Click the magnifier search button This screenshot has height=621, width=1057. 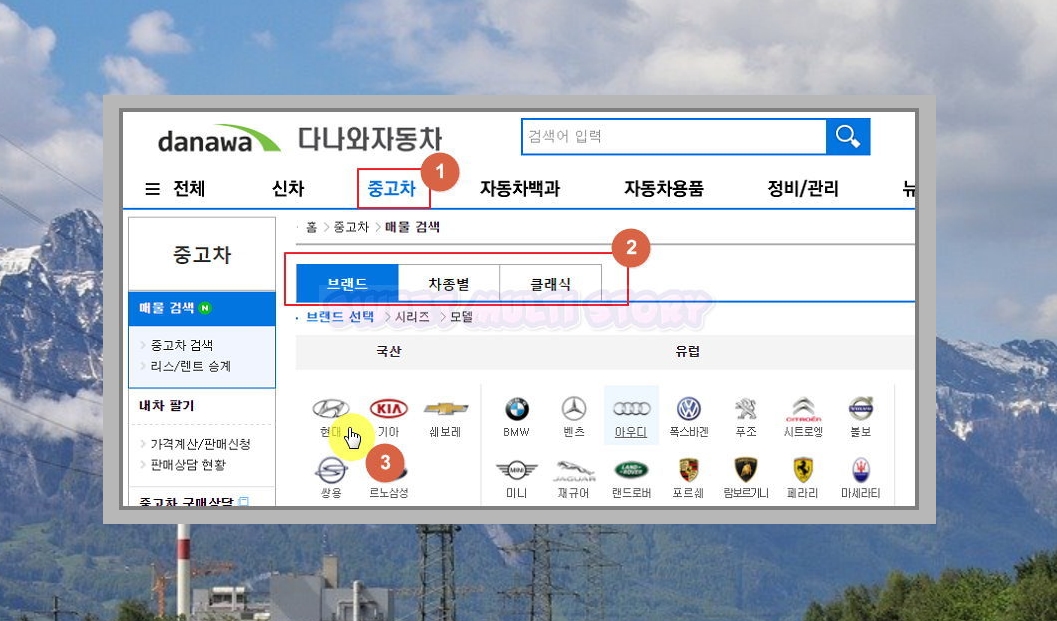(848, 137)
